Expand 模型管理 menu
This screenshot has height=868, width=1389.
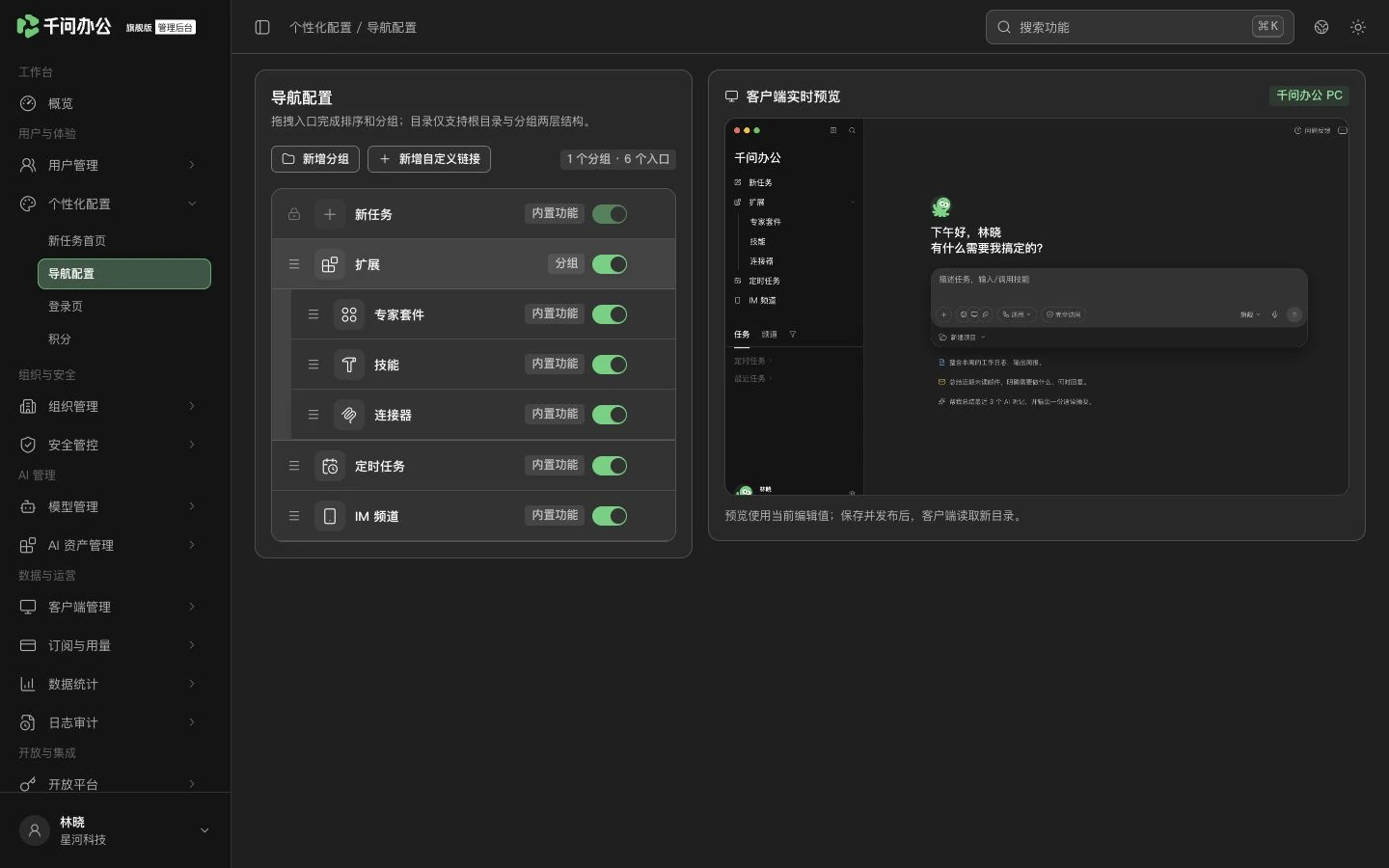(x=116, y=506)
